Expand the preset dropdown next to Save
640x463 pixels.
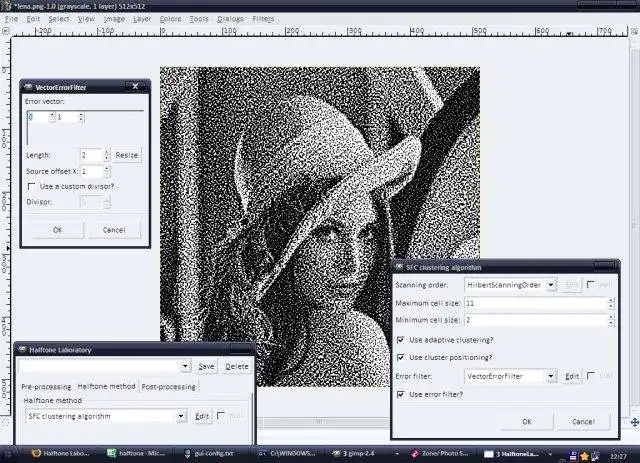(x=185, y=366)
